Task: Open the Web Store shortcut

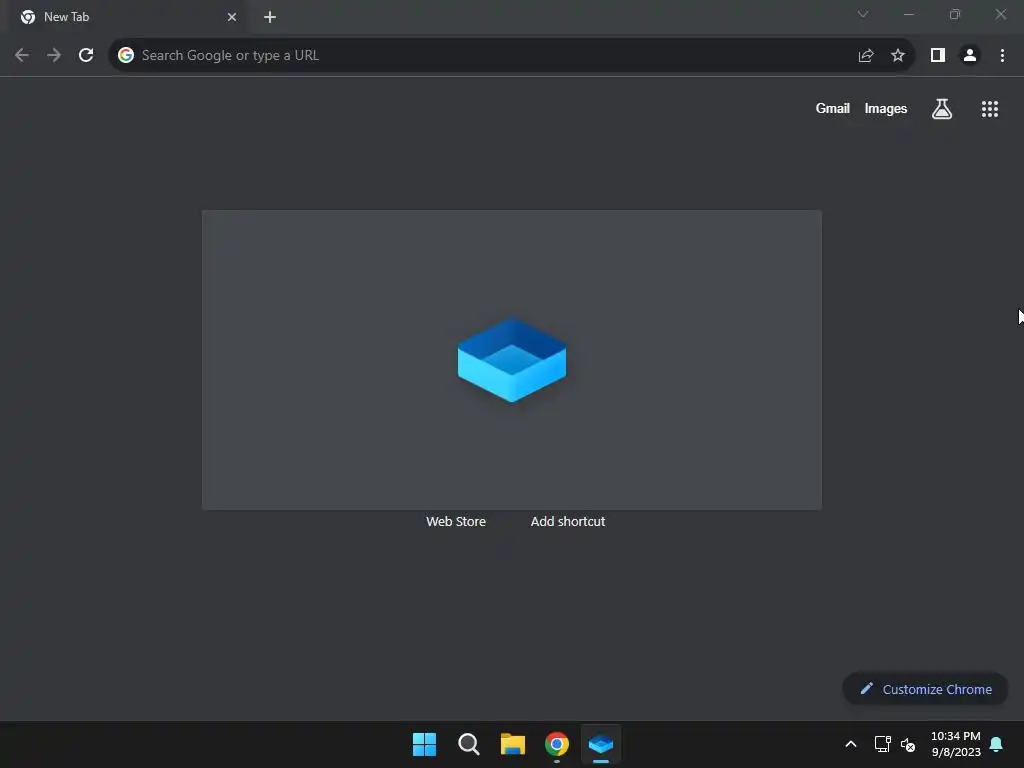Action: (456, 521)
